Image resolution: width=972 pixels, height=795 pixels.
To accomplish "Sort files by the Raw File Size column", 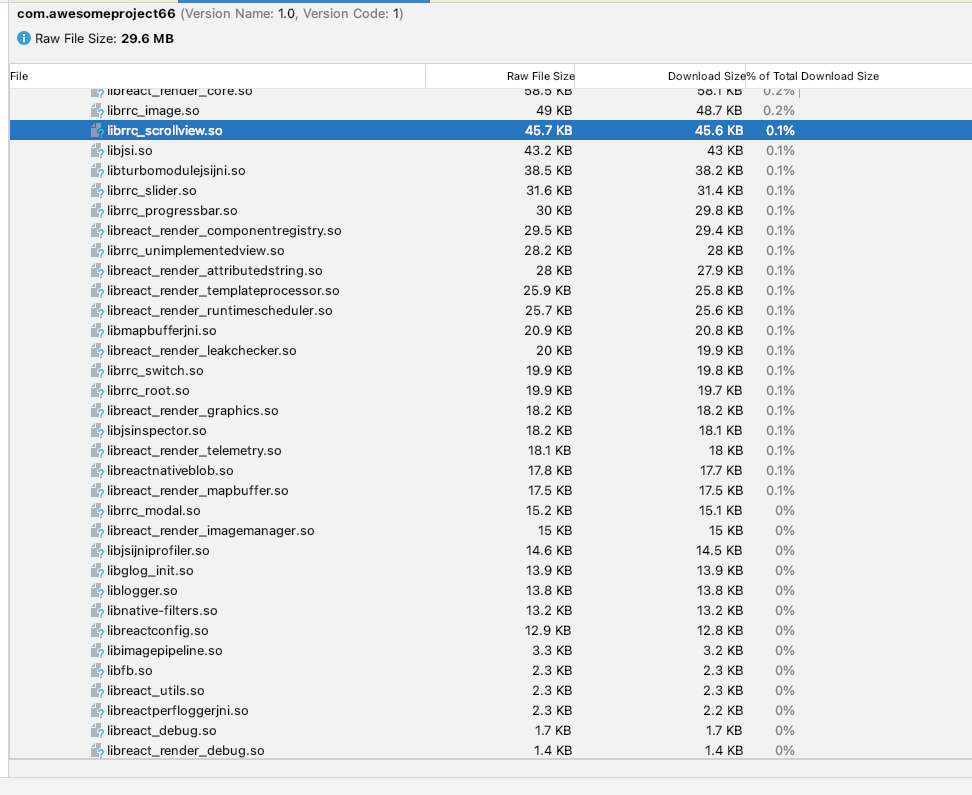I will (540, 76).
